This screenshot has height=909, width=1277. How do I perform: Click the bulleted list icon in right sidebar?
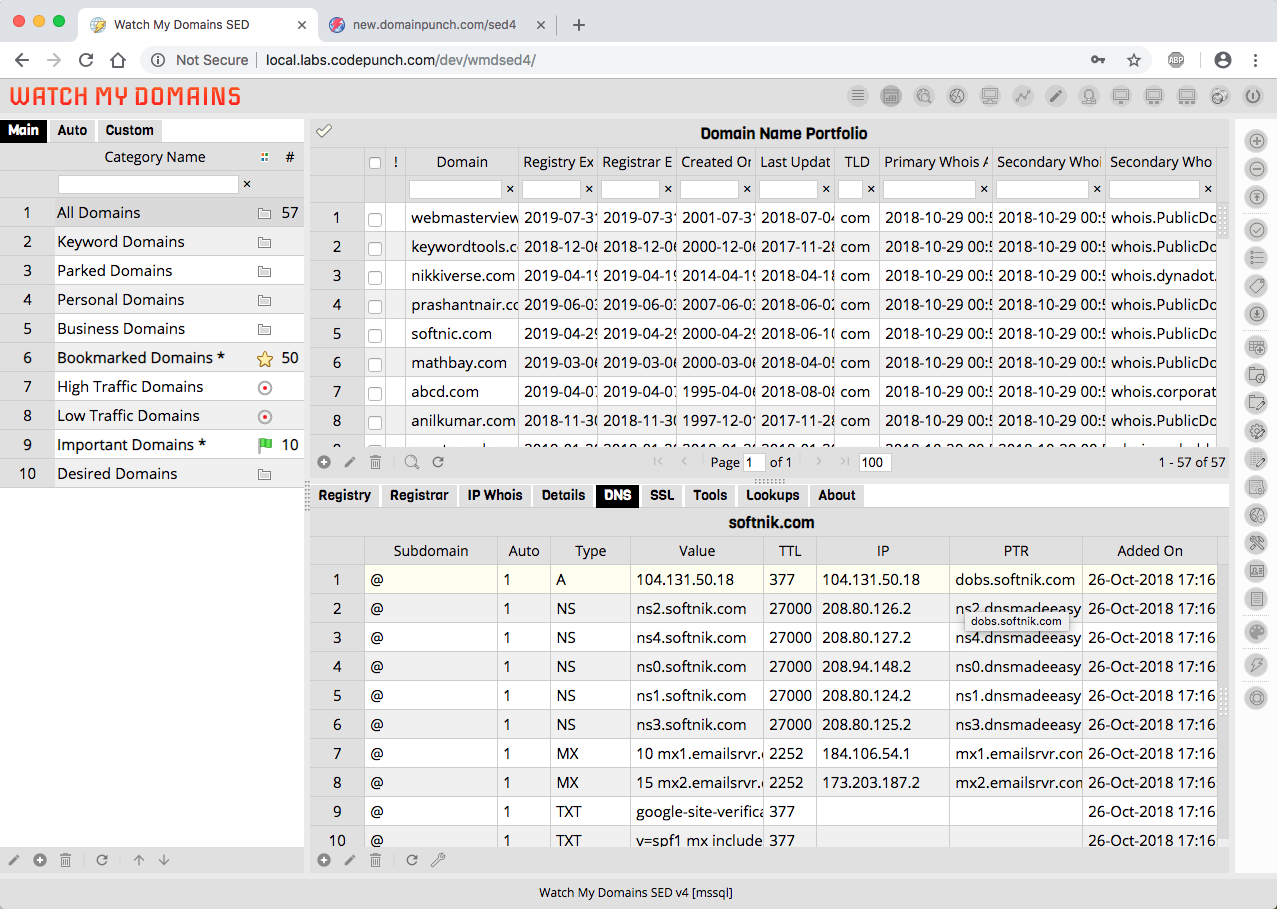(1257, 258)
